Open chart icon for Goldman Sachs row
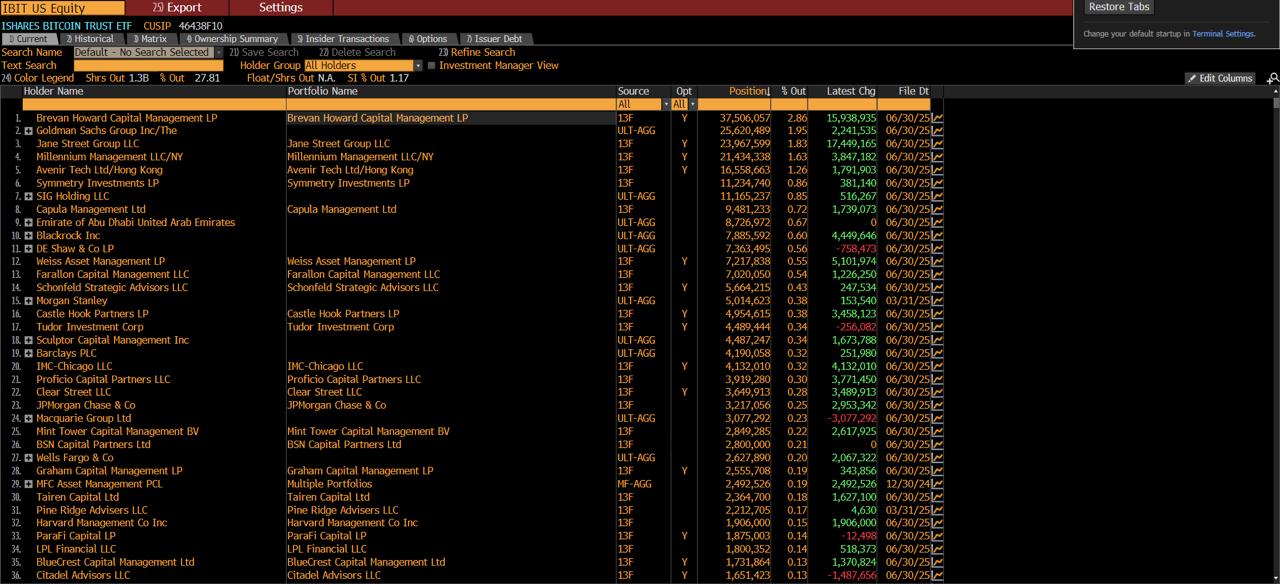The height and width of the screenshot is (584, 1280). coord(937,131)
